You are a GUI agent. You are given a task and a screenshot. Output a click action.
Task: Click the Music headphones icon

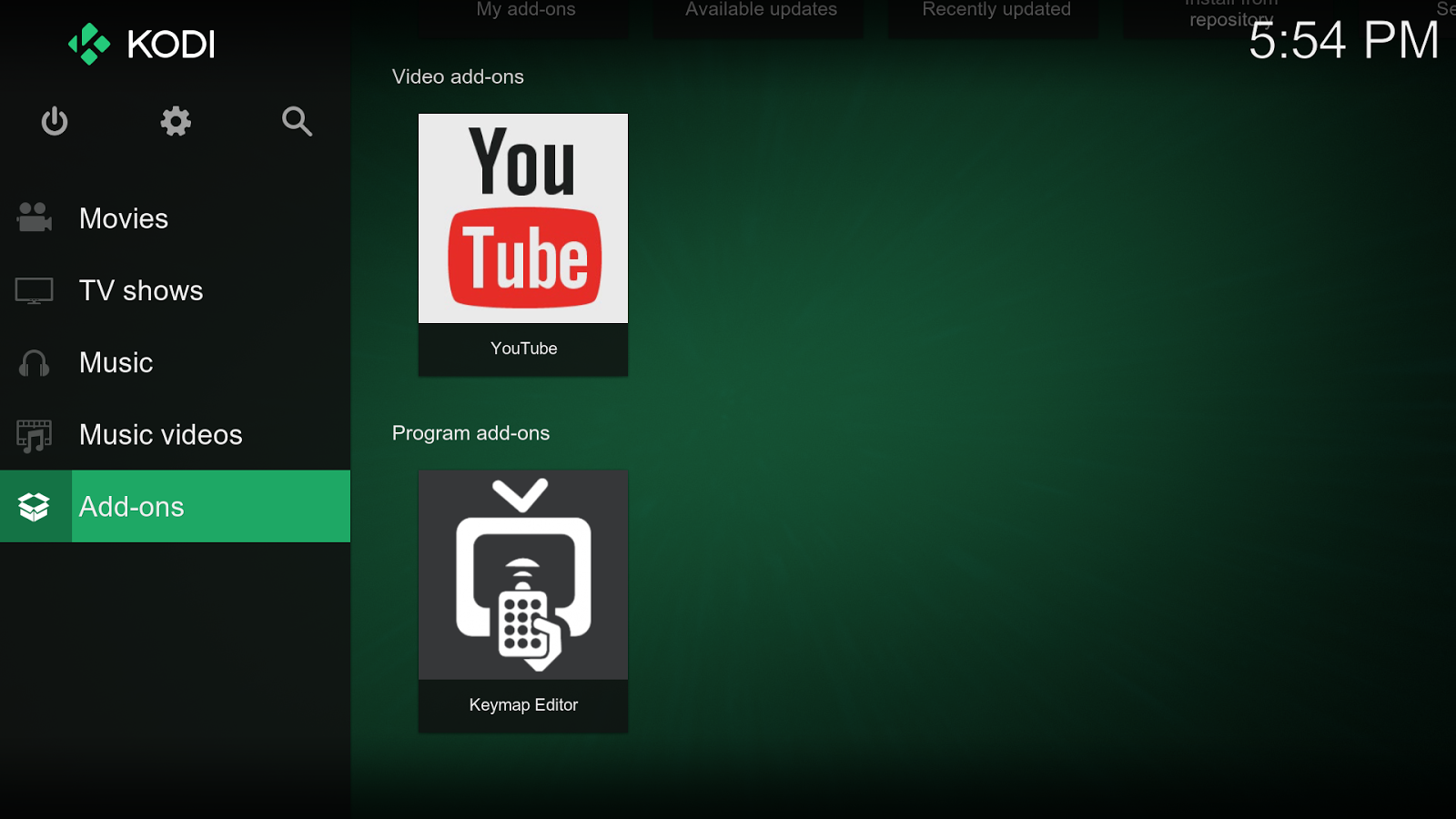(x=35, y=363)
